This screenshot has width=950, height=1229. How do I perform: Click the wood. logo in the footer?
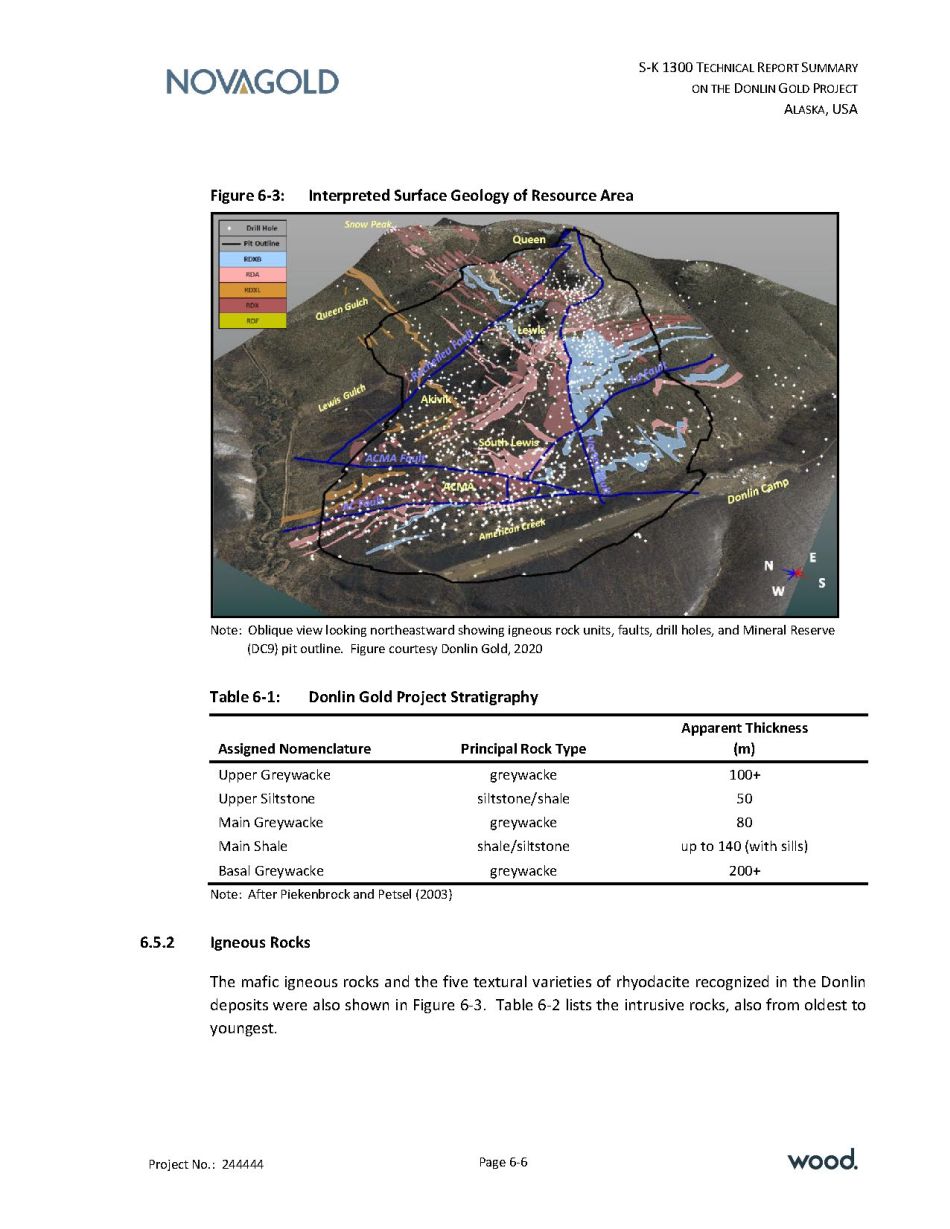click(x=822, y=1160)
